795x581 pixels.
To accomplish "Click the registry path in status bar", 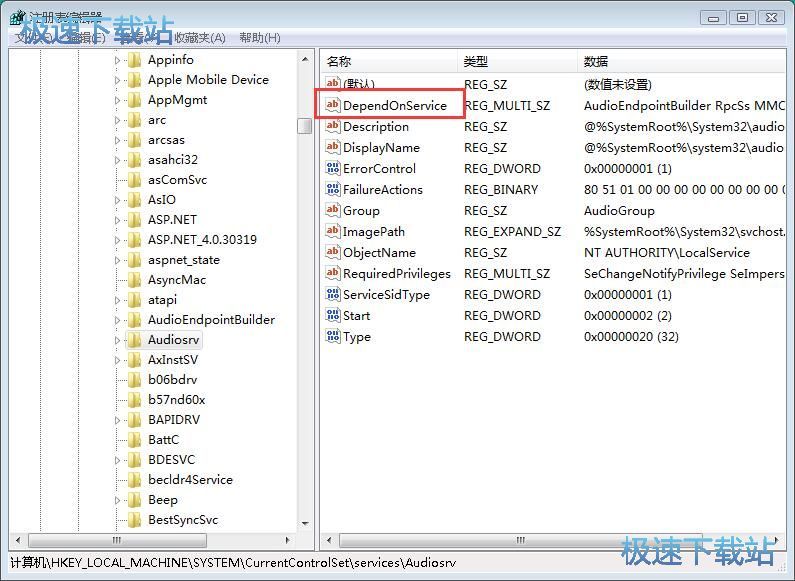I will coord(233,563).
